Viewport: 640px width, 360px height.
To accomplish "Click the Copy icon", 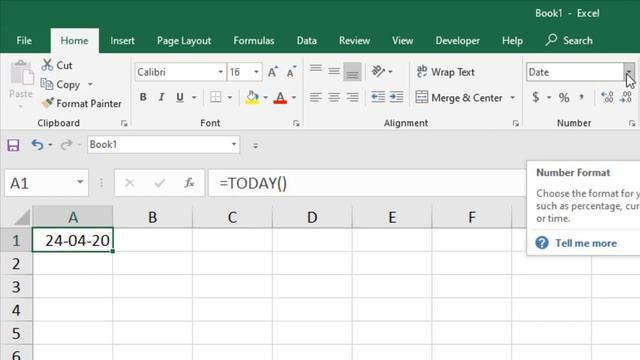I will pyautogui.click(x=47, y=84).
